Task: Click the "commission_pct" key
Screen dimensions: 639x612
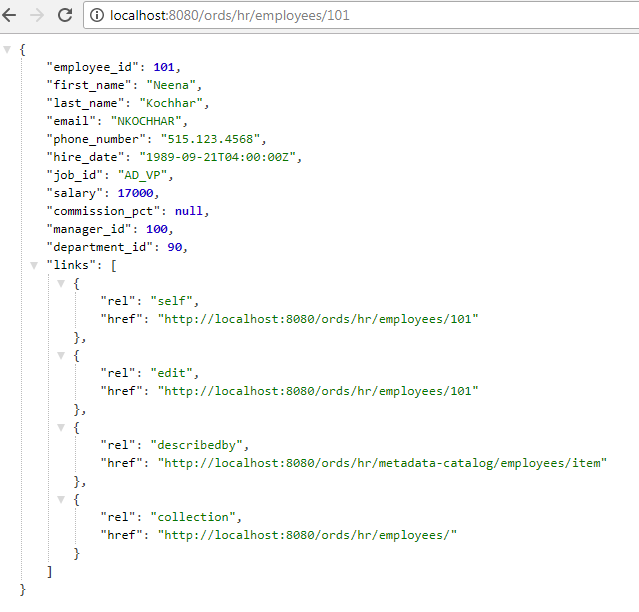Action: click(x=104, y=211)
